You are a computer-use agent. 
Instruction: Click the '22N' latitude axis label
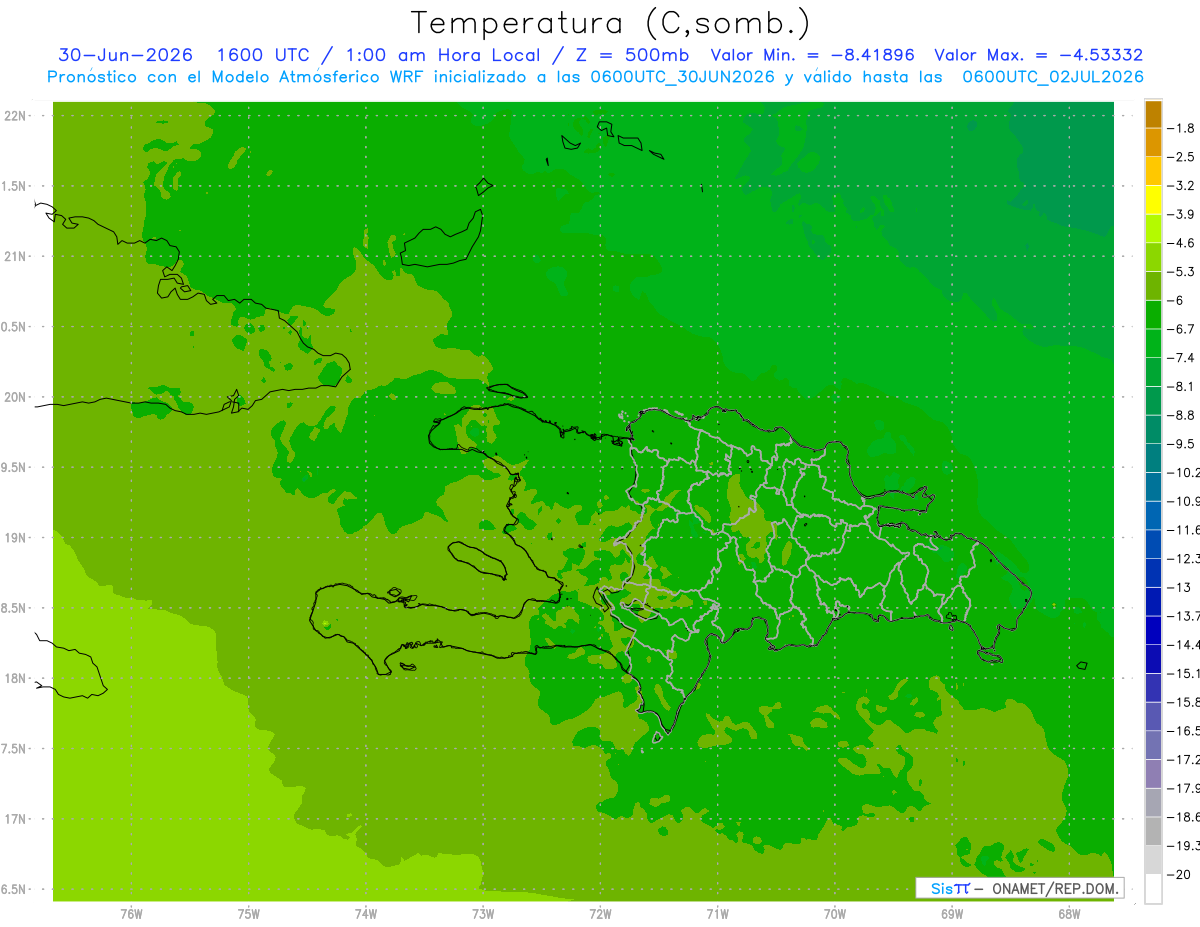[17, 116]
